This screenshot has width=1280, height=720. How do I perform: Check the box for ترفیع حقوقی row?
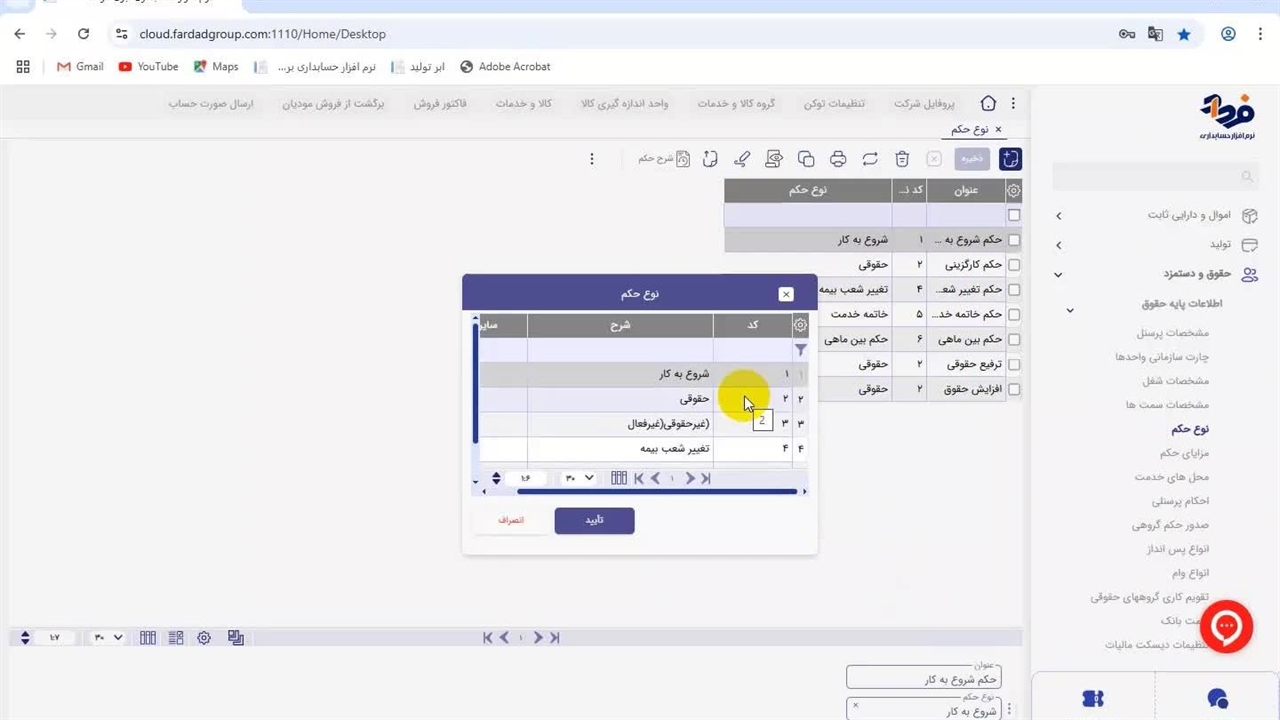1014,365
